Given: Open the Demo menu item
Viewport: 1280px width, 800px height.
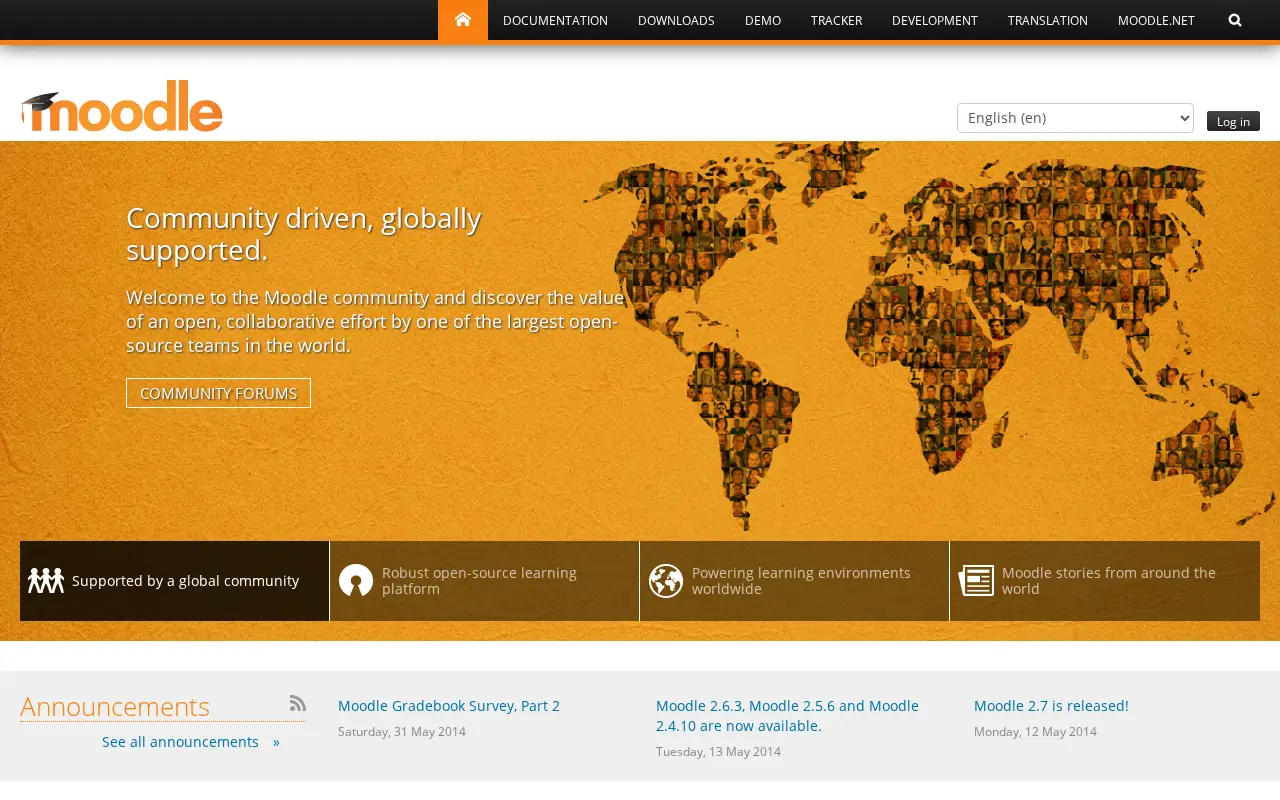Looking at the screenshot, I should [763, 20].
